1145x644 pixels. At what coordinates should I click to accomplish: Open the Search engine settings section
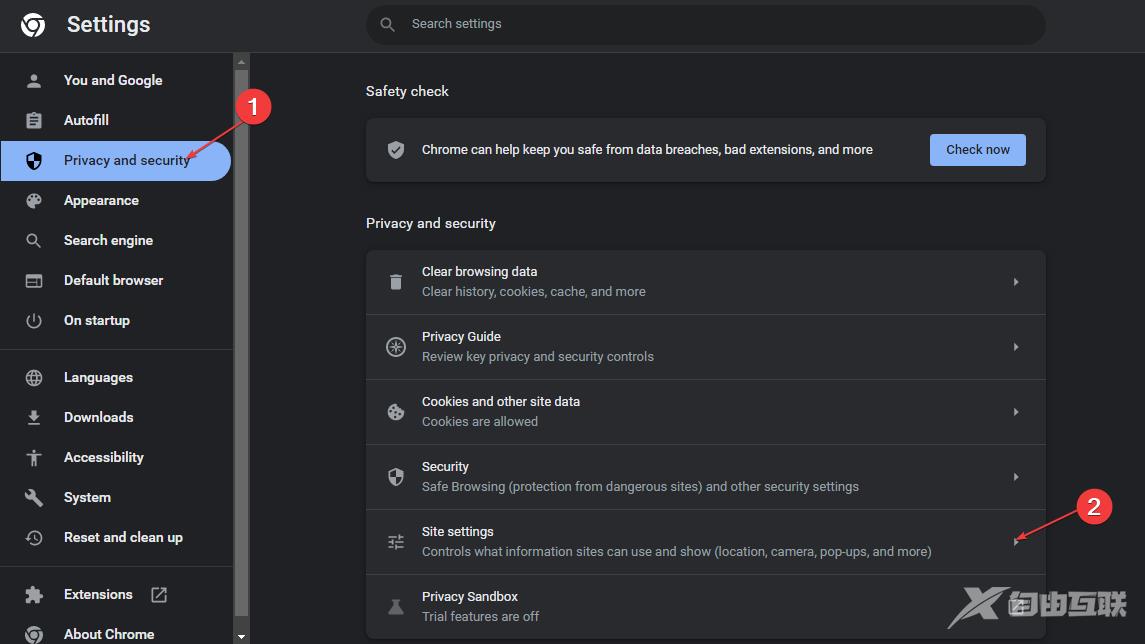(x=108, y=241)
